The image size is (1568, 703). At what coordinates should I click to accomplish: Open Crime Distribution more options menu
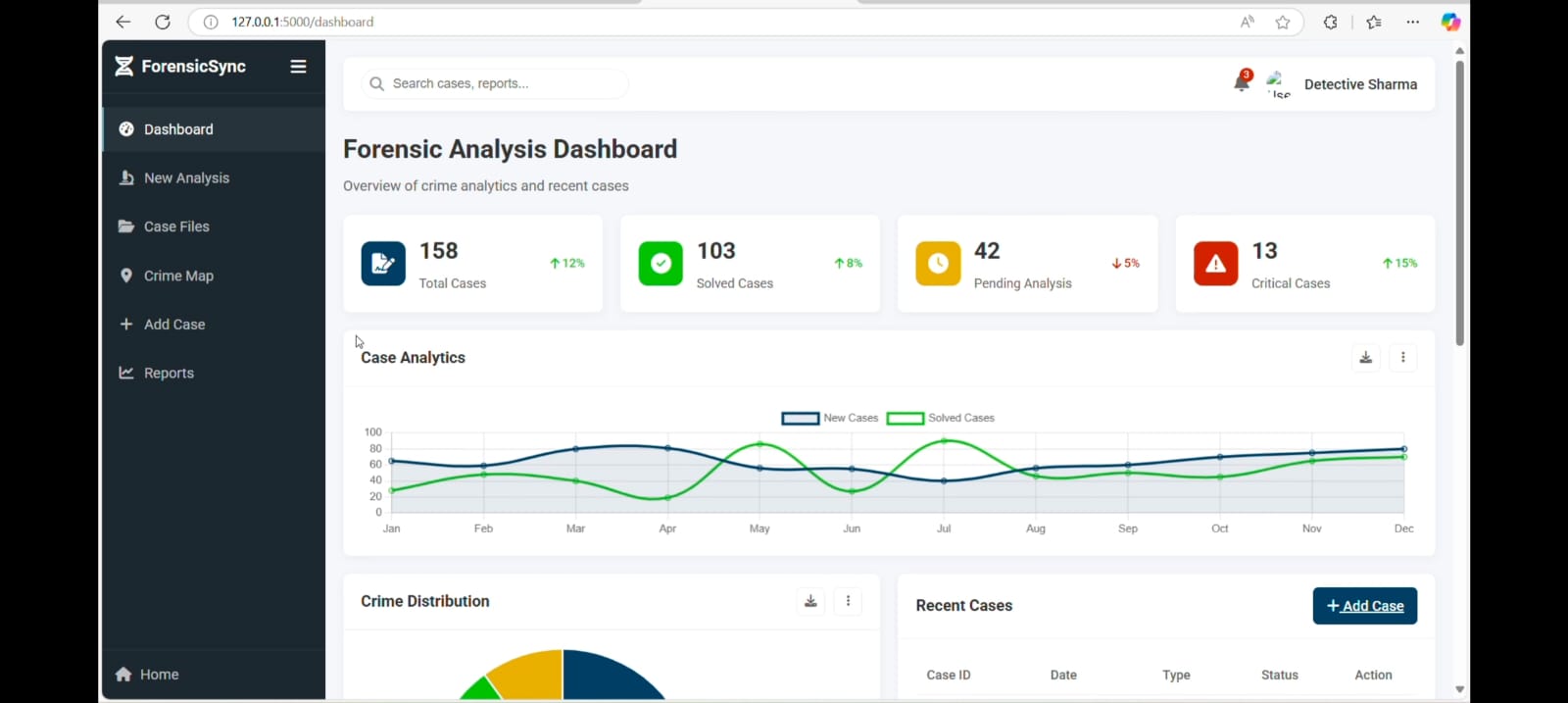point(848,601)
